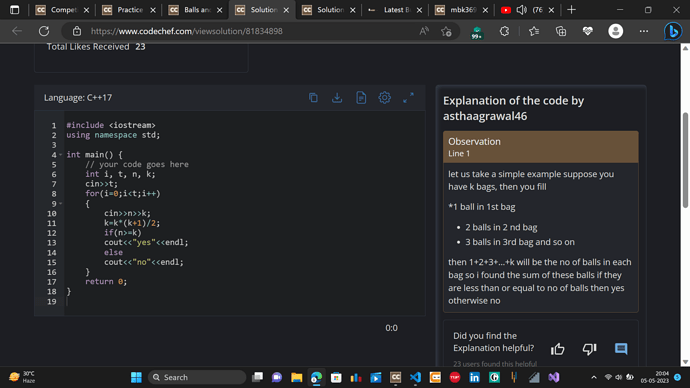Open comment box for the explanation
The height and width of the screenshot is (388, 690).
tap(621, 349)
